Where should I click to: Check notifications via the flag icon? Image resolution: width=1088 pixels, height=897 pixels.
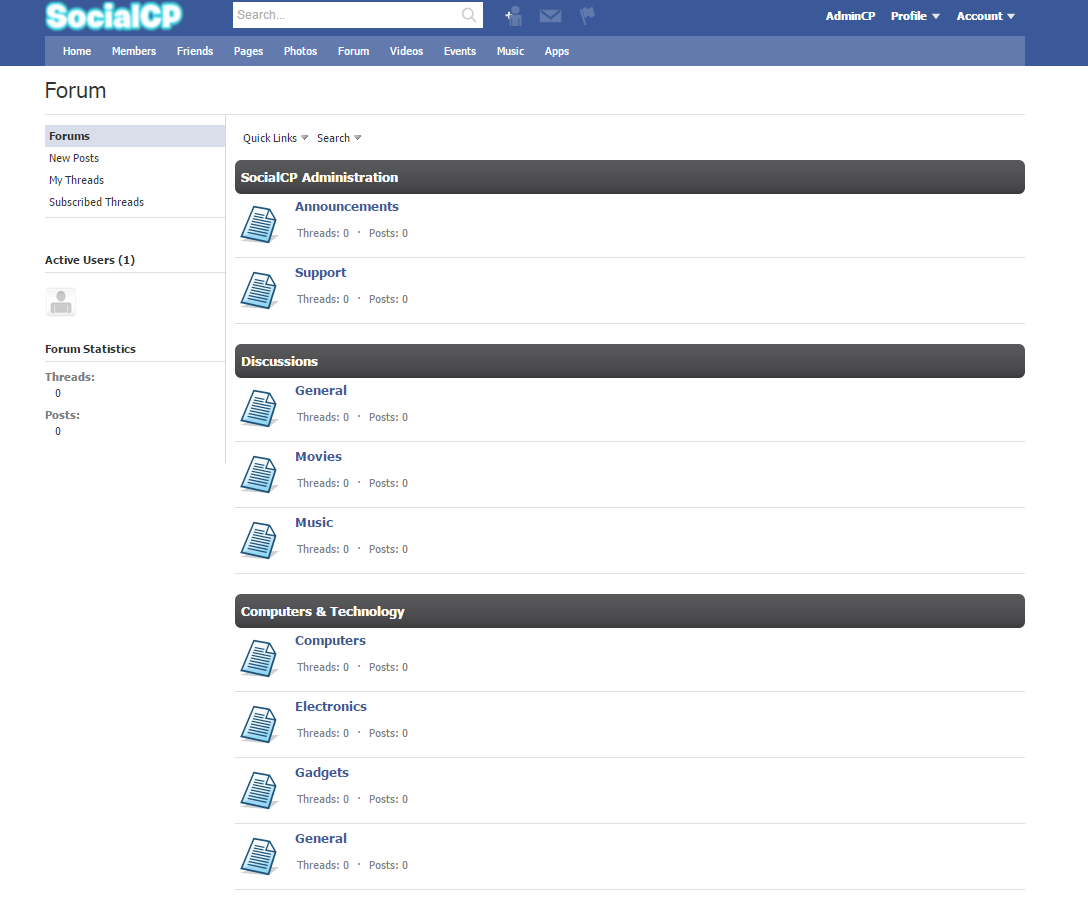click(587, 16)
